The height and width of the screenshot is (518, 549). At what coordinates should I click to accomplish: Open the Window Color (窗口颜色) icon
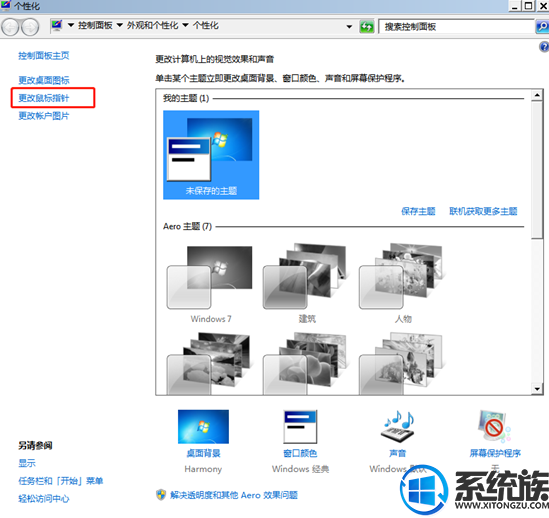tap(300, 427)
